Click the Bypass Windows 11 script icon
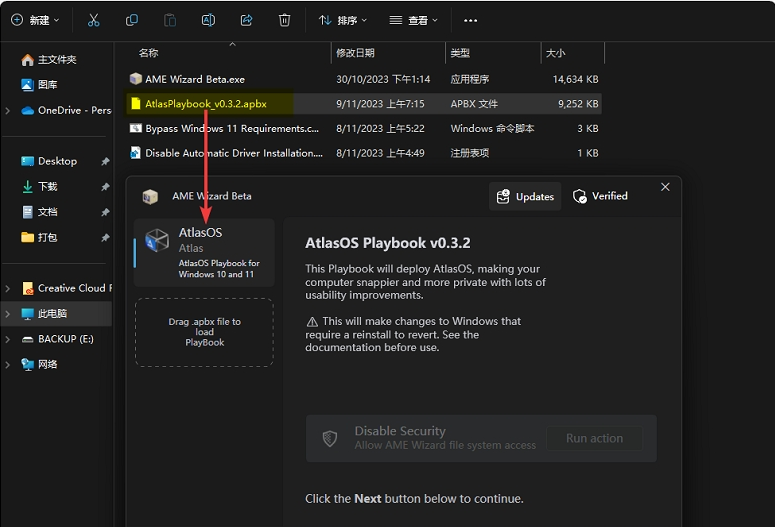The image size is (775, 527). point(135,128)
